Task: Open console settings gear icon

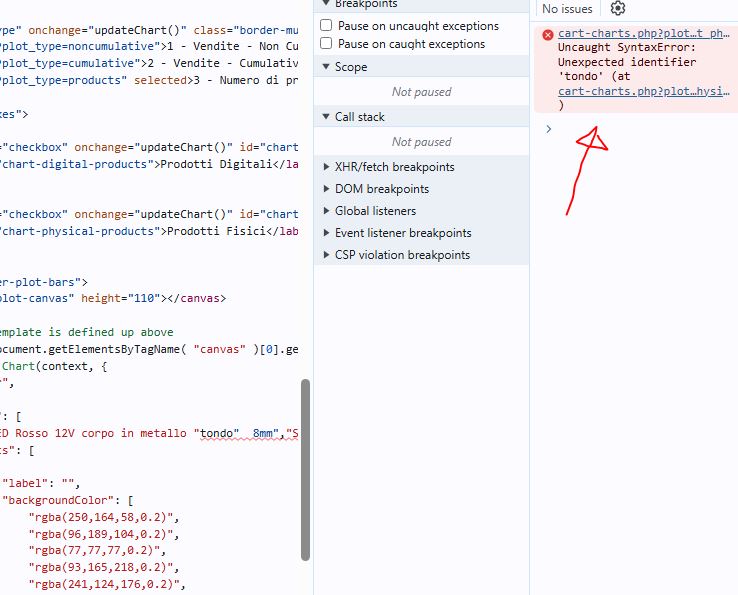Action: (x=618, y=9)
